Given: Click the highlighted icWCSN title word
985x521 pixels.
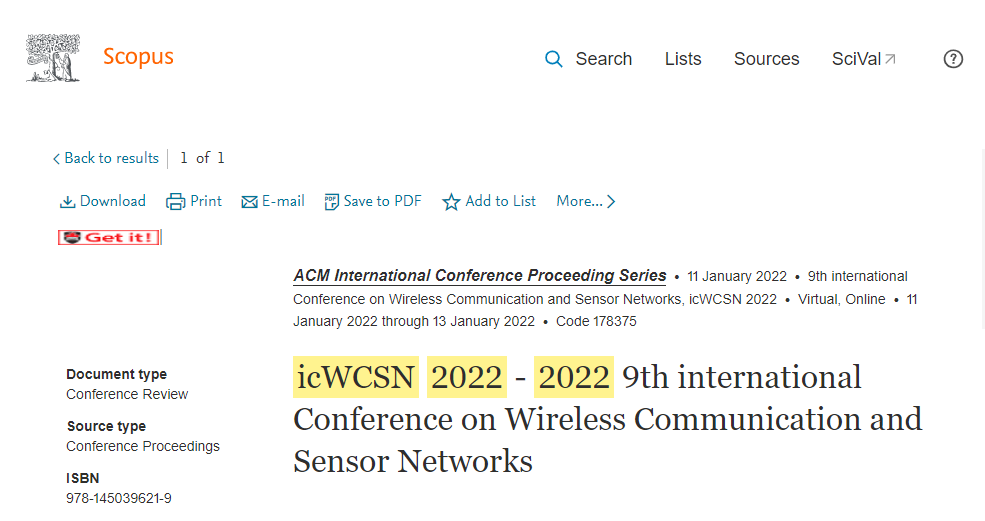Looking at the screenshot, I should pos(355,377).
